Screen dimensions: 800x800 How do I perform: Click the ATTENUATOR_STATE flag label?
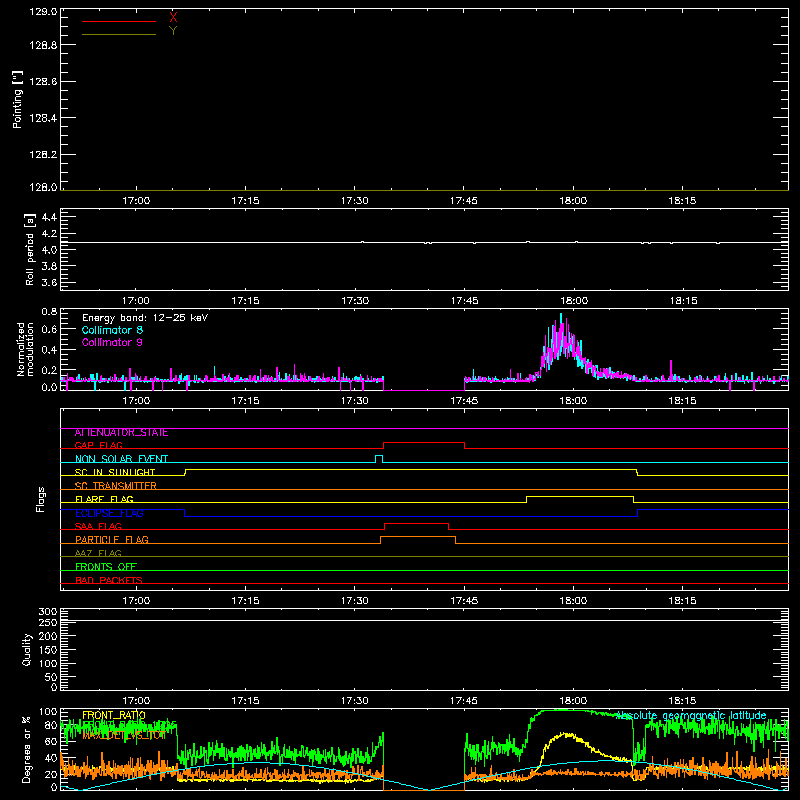point(121,433)
